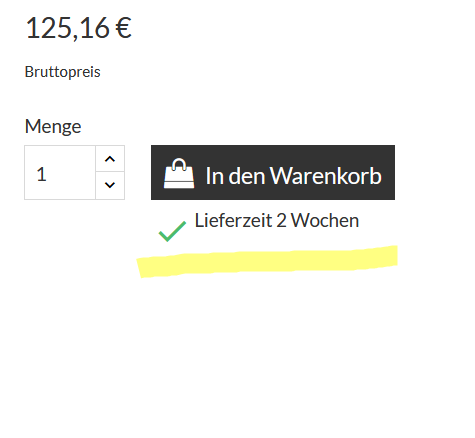Click the yellow highlight stroke
The height and width of the screenshot is (438, 475).
coord(268,262)
